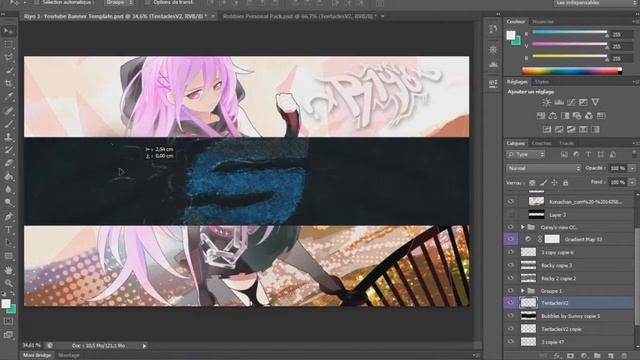Open History panel icon in dock
Image resolution: width=640 pixels, height=360 pixels.
coord(493,29)
